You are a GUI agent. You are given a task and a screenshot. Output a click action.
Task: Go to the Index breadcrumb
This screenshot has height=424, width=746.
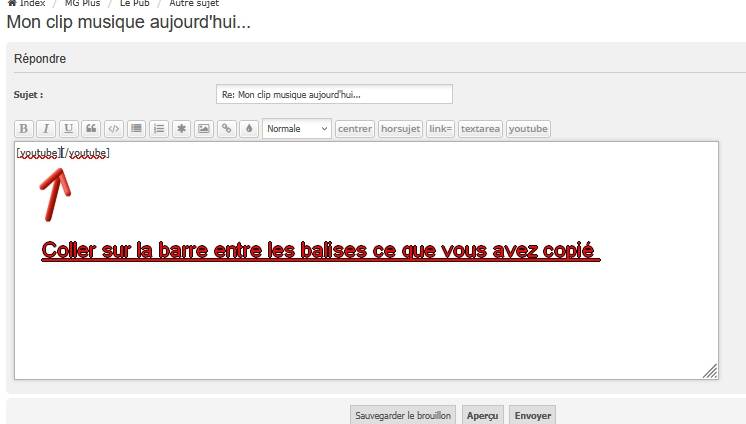[27, 3]
